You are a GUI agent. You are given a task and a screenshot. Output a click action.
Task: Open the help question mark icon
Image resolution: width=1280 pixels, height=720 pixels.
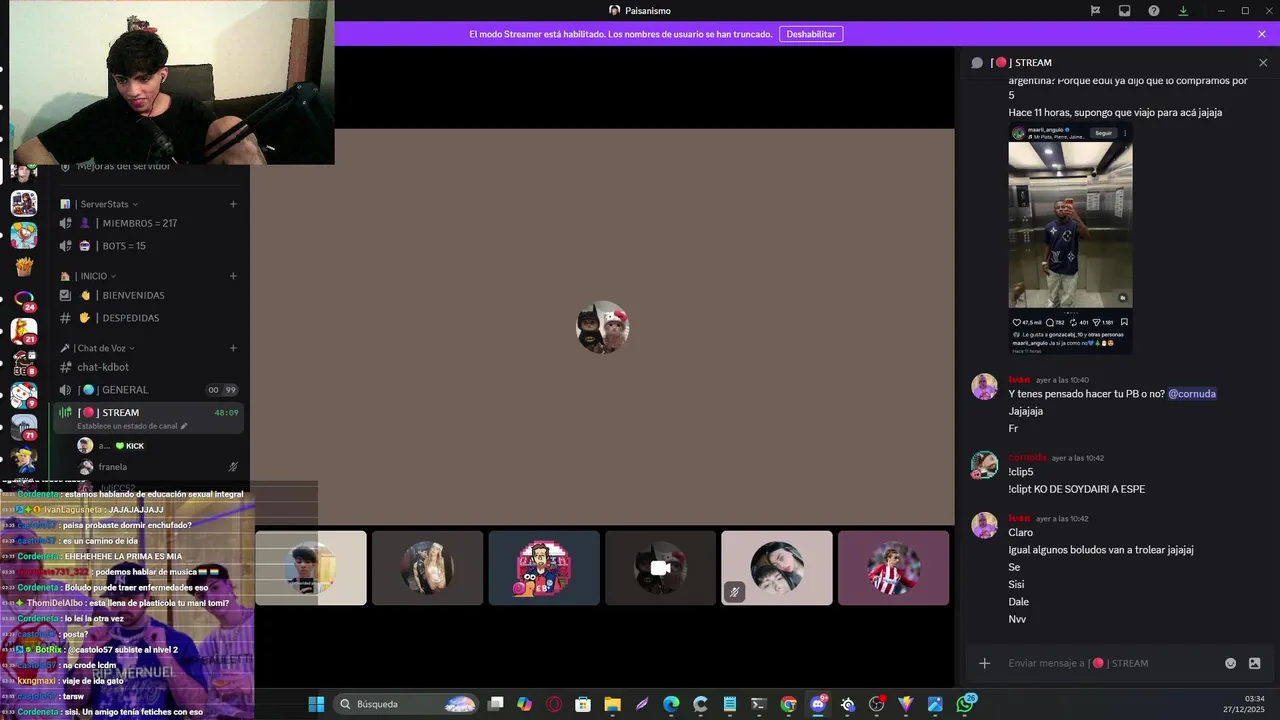click(1154, 11)
